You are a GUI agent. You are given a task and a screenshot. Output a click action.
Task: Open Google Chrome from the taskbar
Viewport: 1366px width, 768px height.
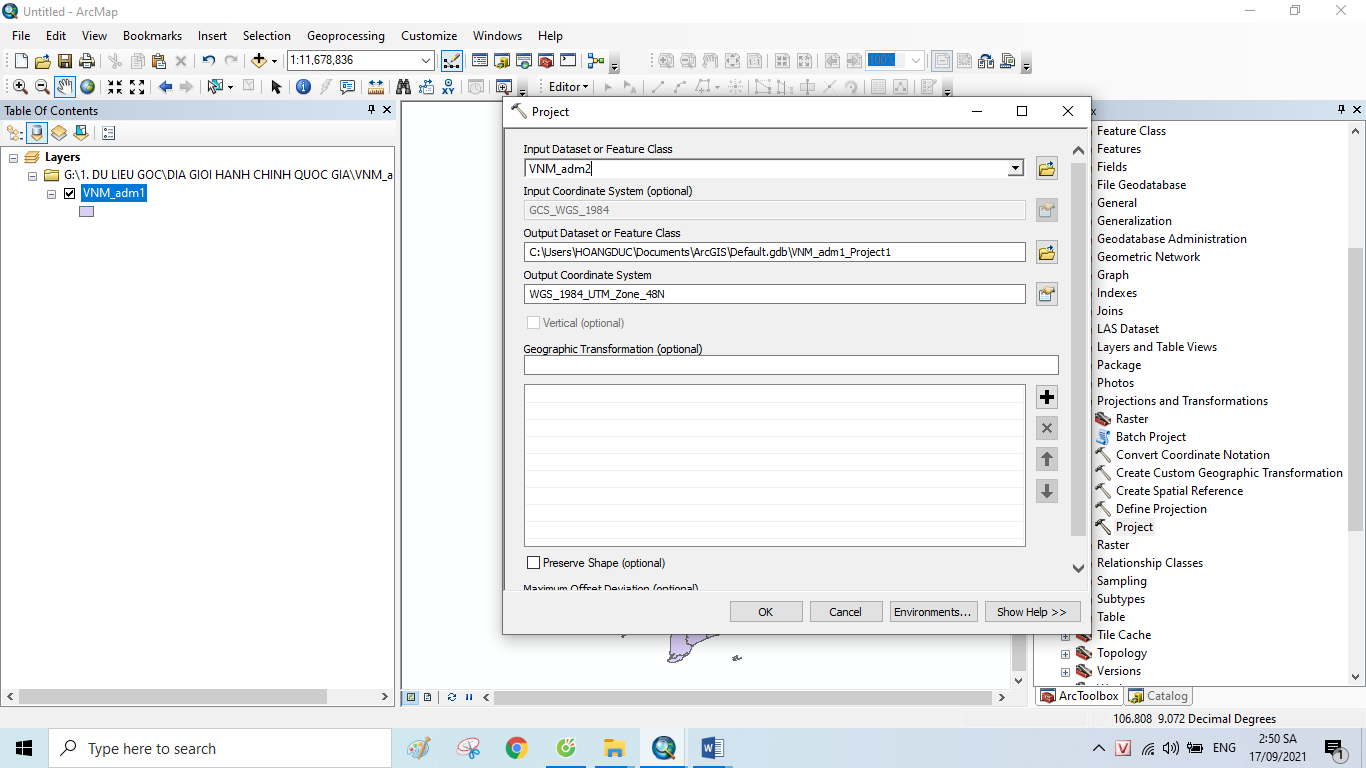pos(516,748)
